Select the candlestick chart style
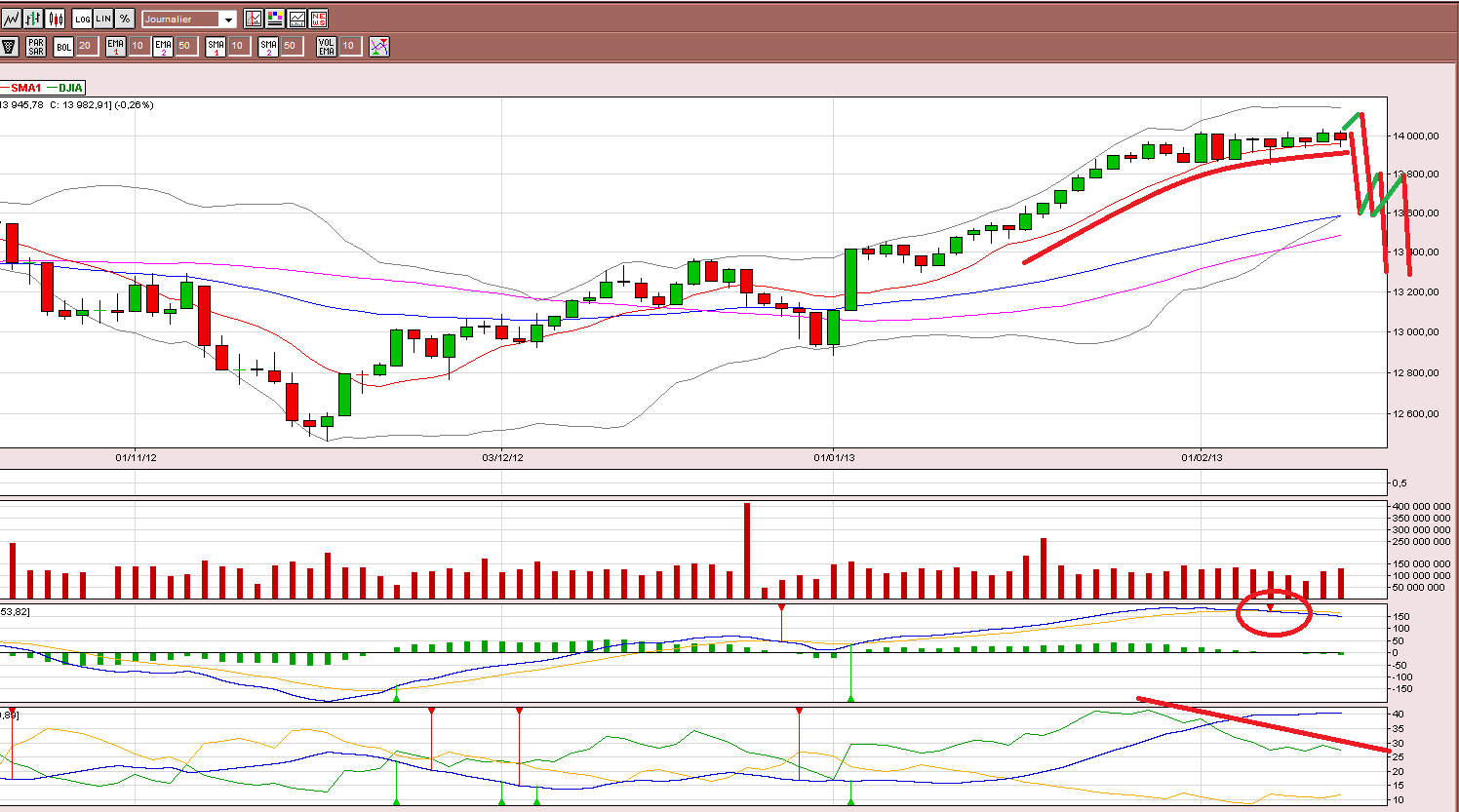This screenshot has height=812, width=1459. 56,19
